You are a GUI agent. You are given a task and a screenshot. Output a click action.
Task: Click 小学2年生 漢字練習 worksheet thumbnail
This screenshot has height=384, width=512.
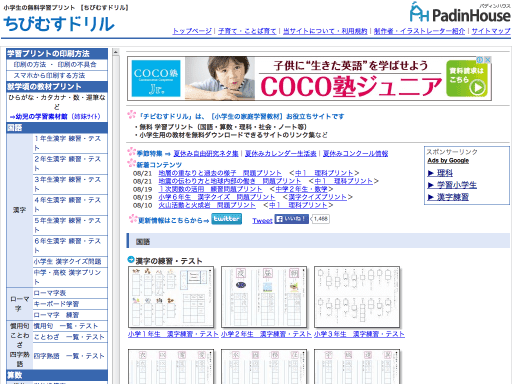click(264, 297)
